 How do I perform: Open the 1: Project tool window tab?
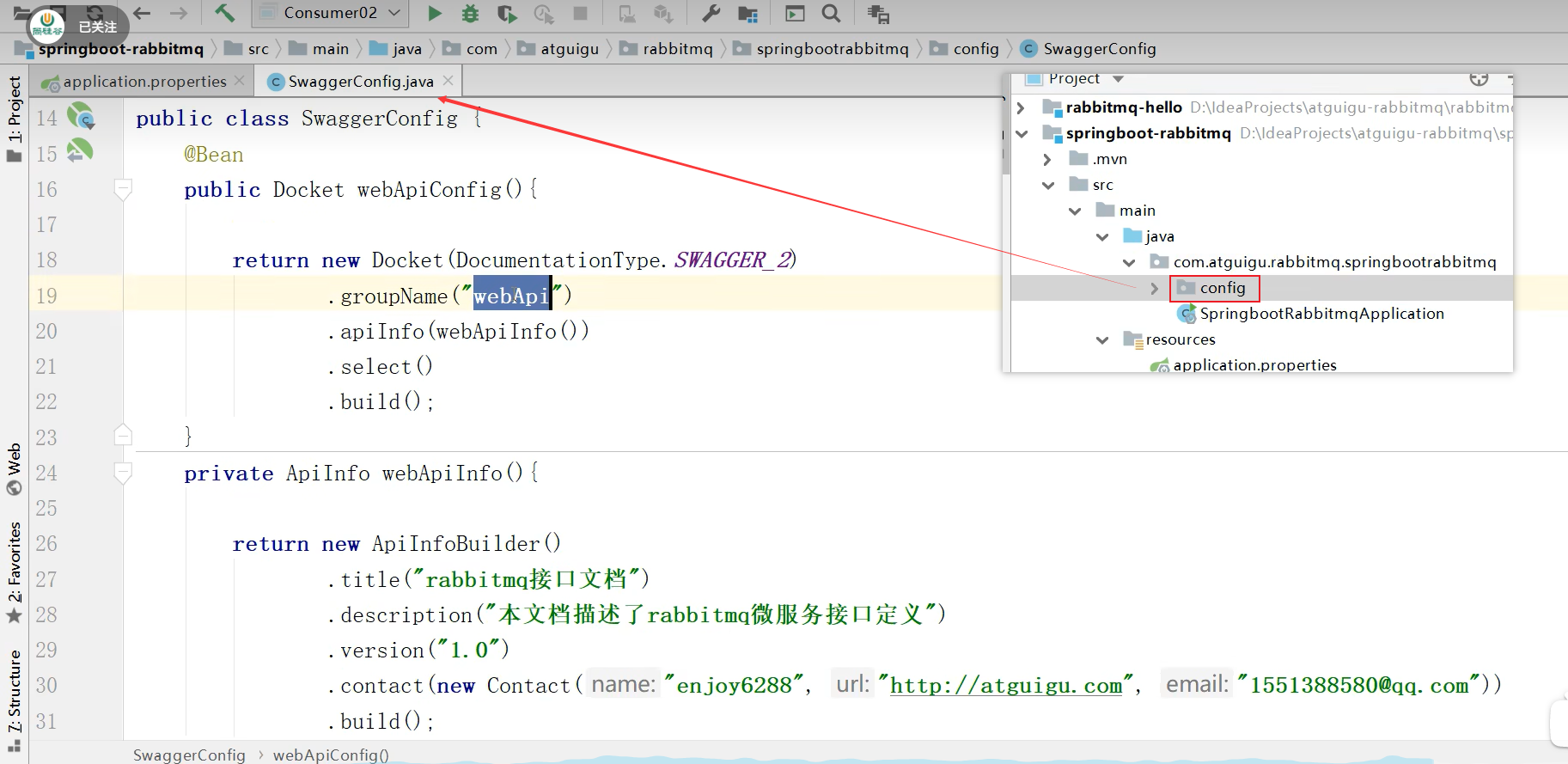pos(14,119)
